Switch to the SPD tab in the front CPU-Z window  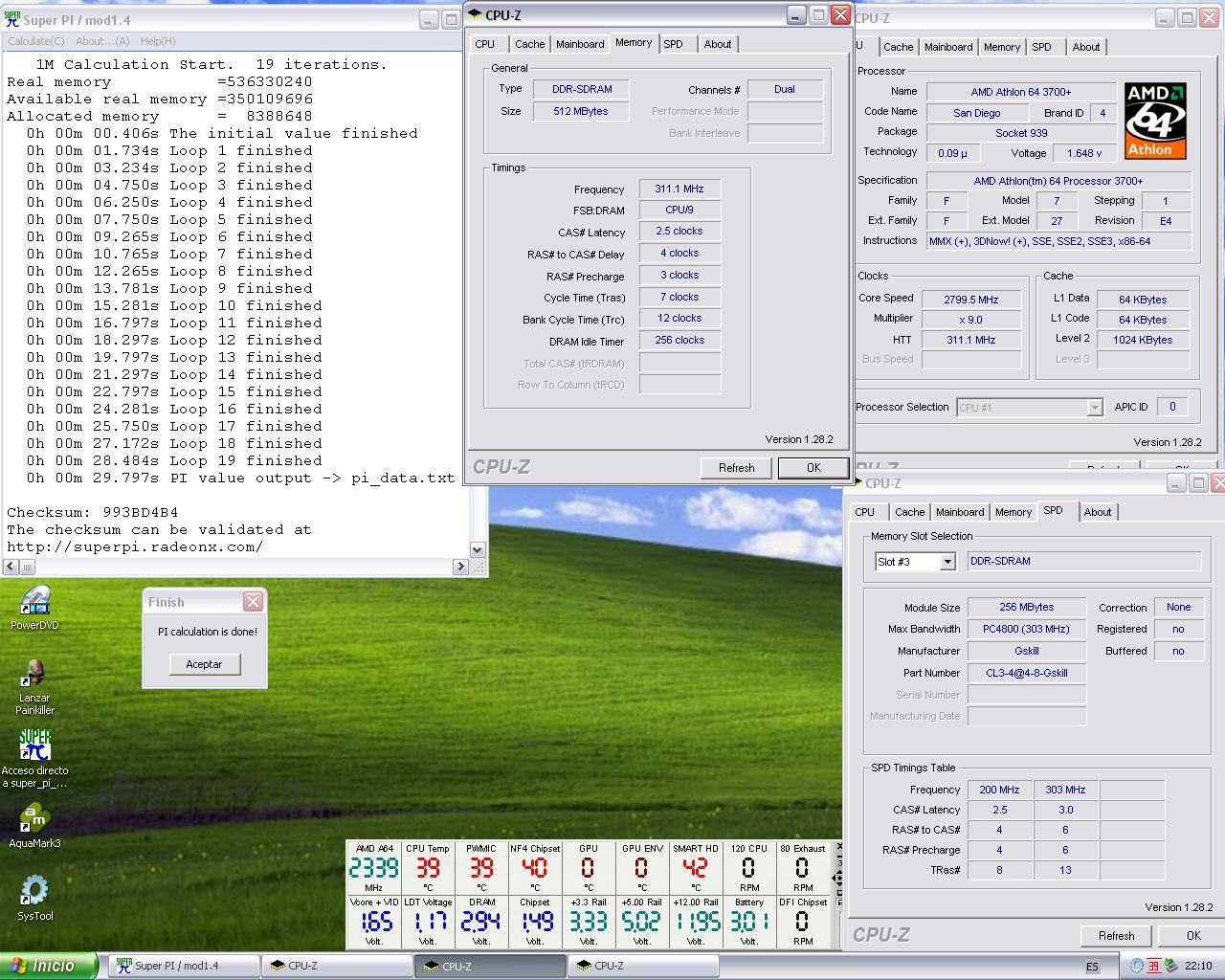[x=673, y=44]
